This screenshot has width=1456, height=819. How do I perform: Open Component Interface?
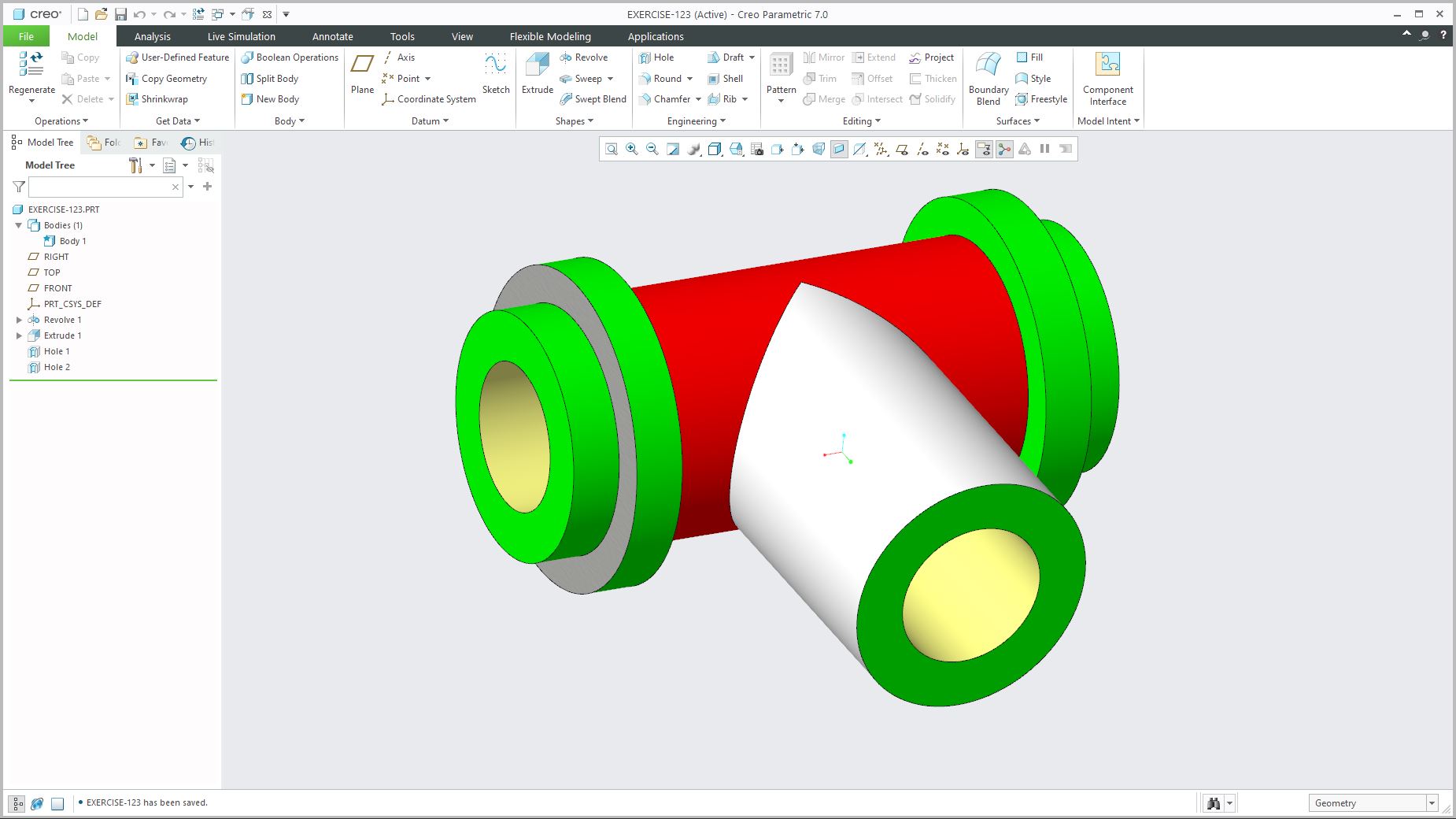pos(1108,79)
